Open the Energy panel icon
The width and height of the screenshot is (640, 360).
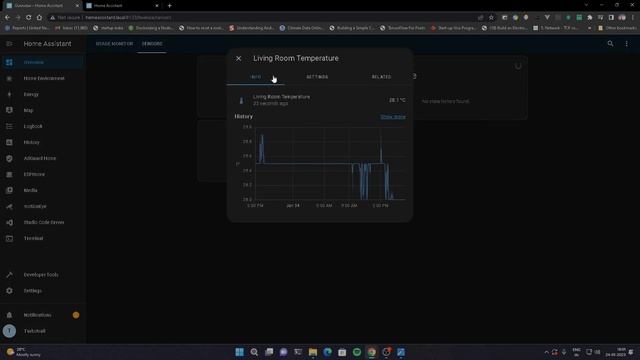tap(9, 94)
